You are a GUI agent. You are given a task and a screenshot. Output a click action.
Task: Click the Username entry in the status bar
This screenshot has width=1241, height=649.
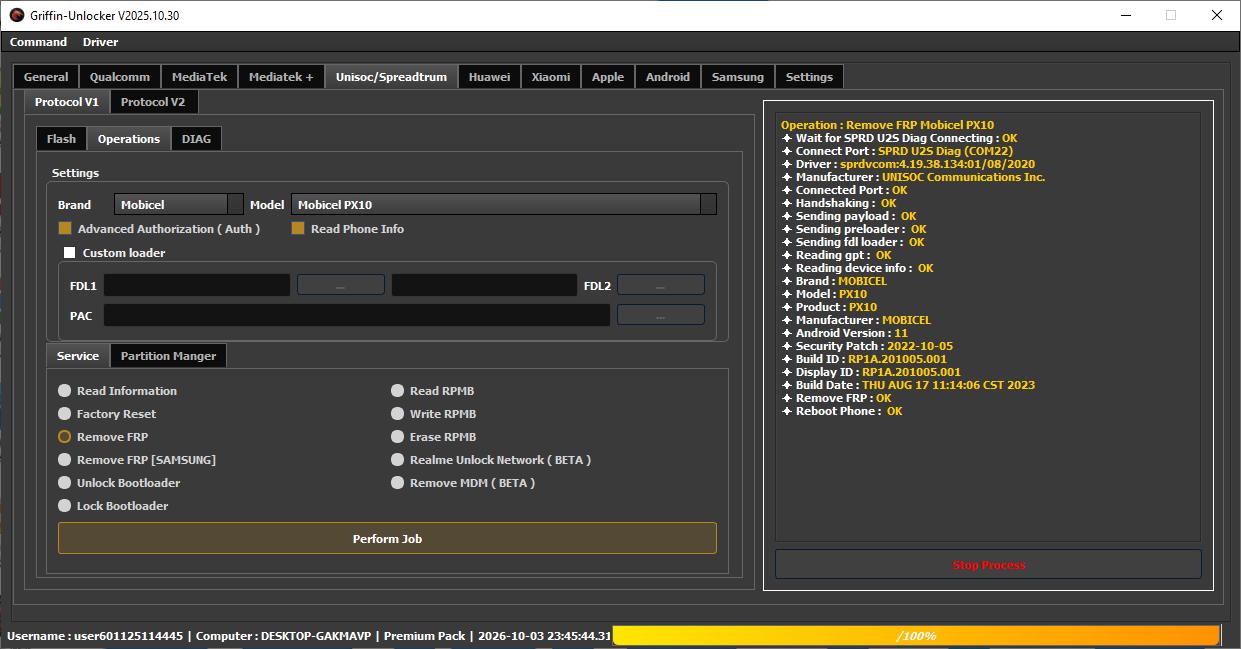[95, 636]
